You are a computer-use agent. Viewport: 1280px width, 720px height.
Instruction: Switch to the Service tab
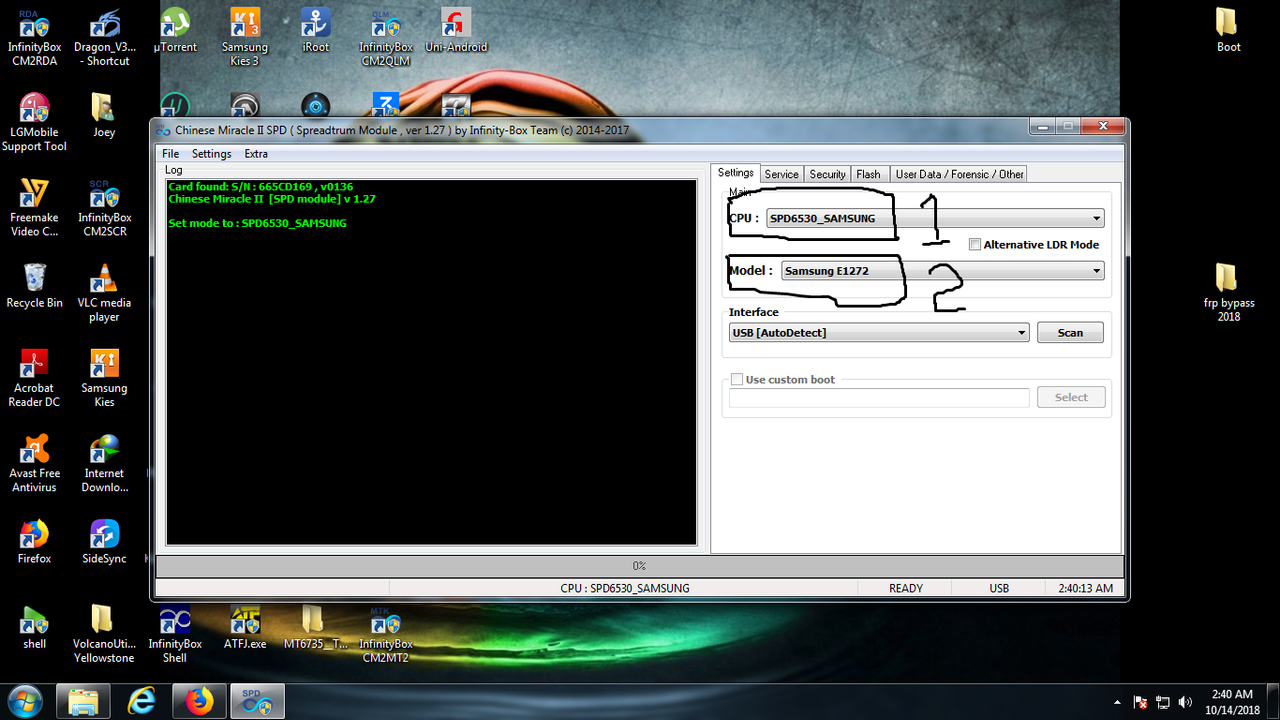tap(782, 174)
